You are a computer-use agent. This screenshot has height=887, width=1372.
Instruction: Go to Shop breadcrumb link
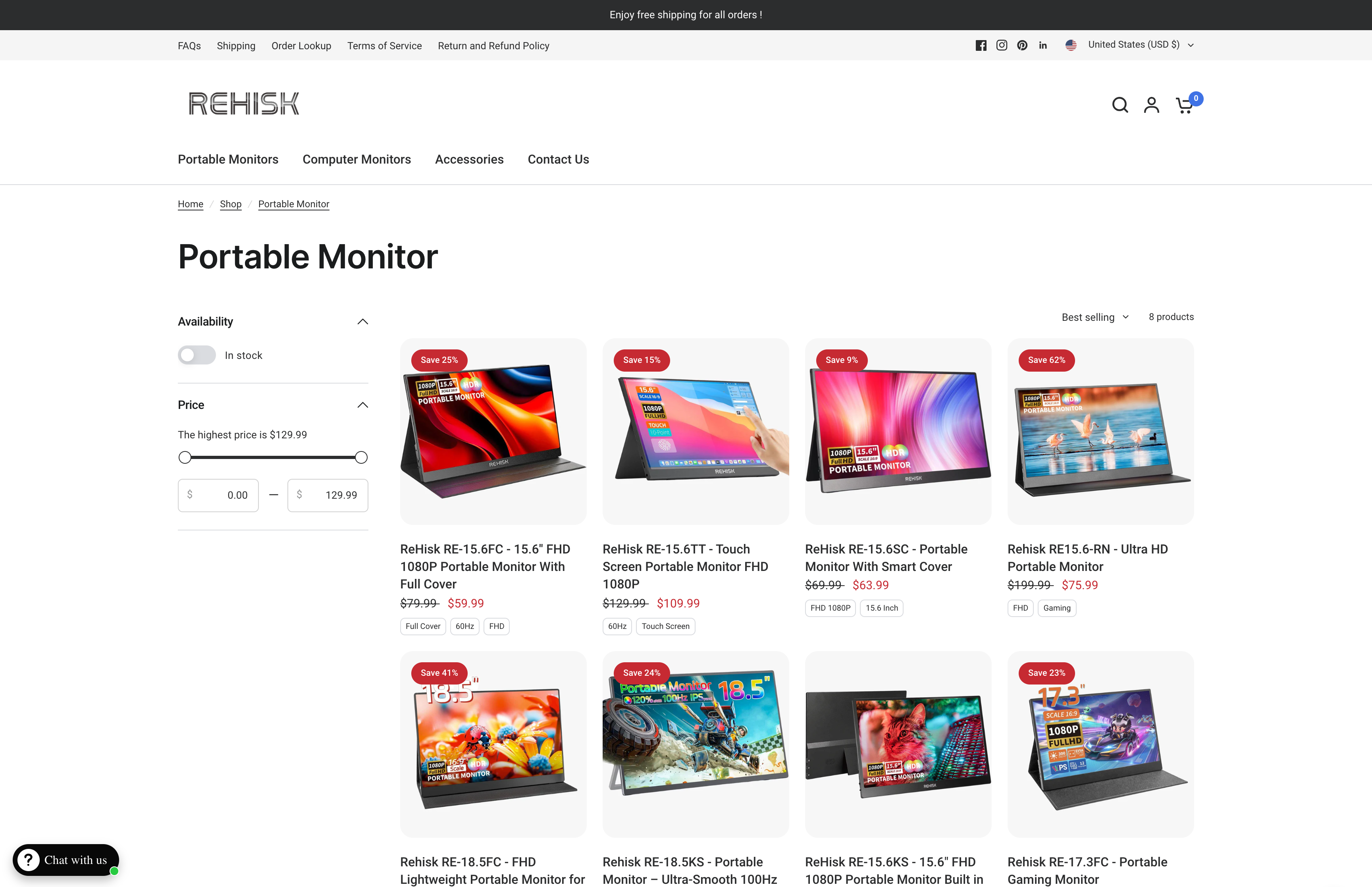pyautogui.click(x=230, y=204)
